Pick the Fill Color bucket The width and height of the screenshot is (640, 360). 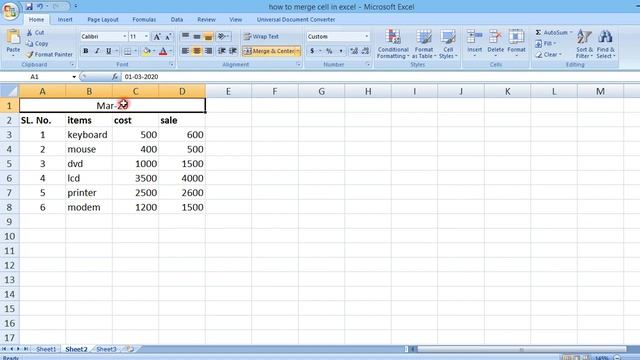[x=147, y=51]
